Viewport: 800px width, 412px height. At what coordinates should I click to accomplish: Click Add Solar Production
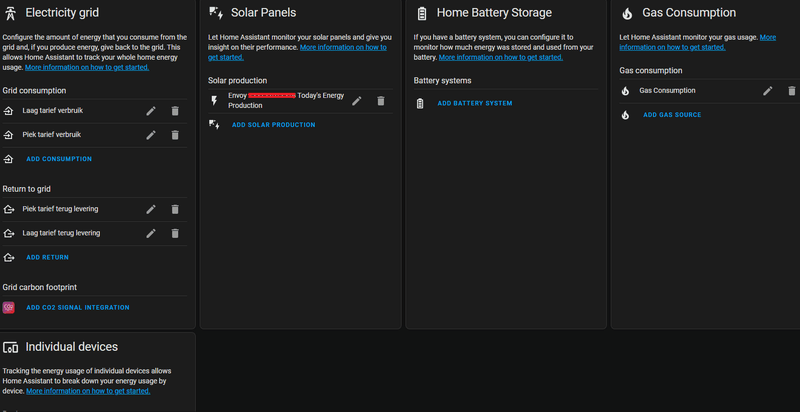(x=273, y=125)
